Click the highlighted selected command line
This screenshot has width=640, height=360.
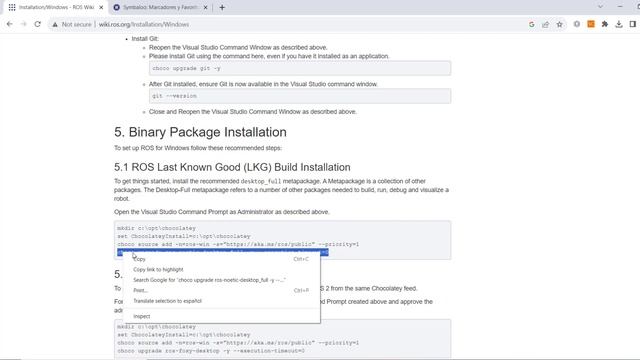[x=223, y=253]
